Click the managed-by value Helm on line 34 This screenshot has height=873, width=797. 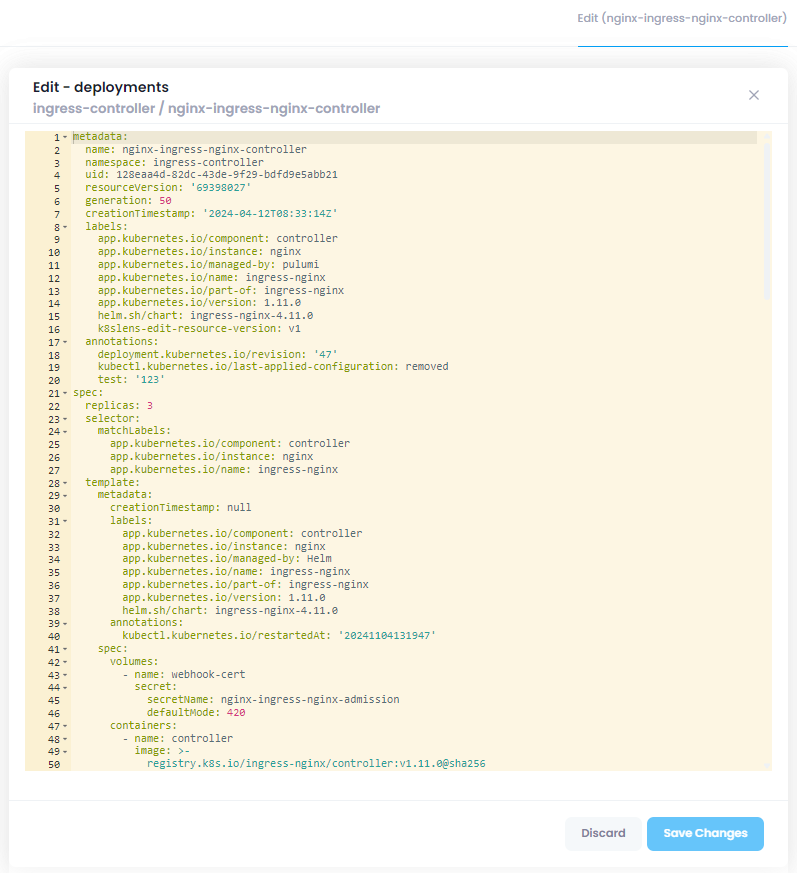(319, 558)
